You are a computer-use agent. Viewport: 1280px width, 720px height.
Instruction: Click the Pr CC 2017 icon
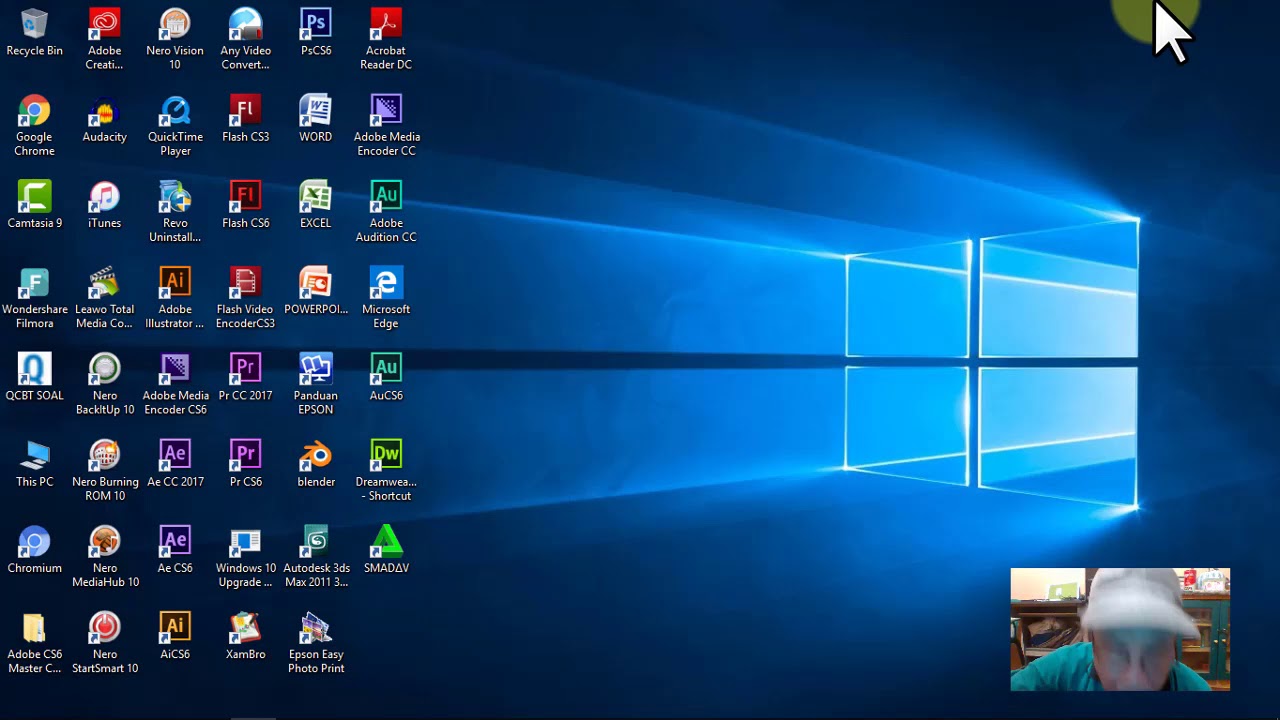(245, 368)
